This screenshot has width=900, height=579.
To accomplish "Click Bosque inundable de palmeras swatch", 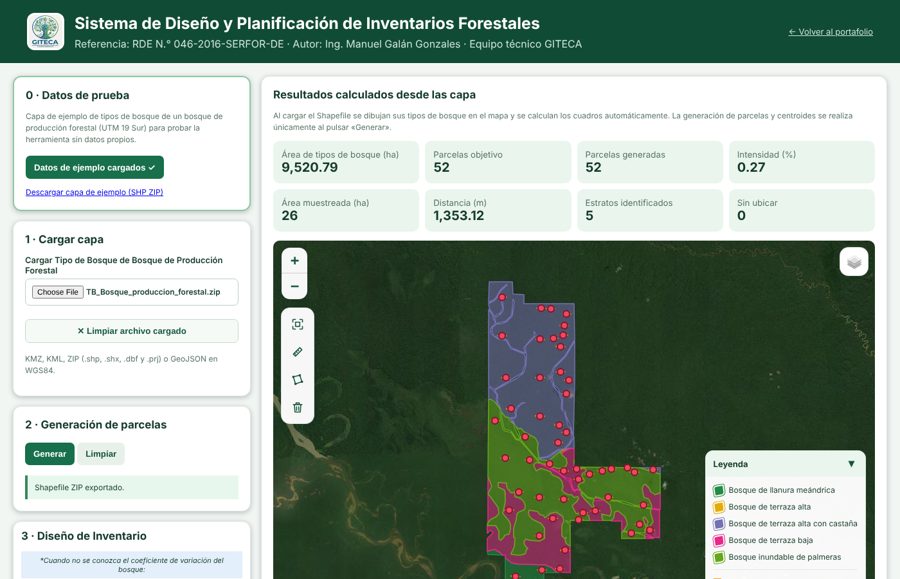I will [x=719, y=557].
